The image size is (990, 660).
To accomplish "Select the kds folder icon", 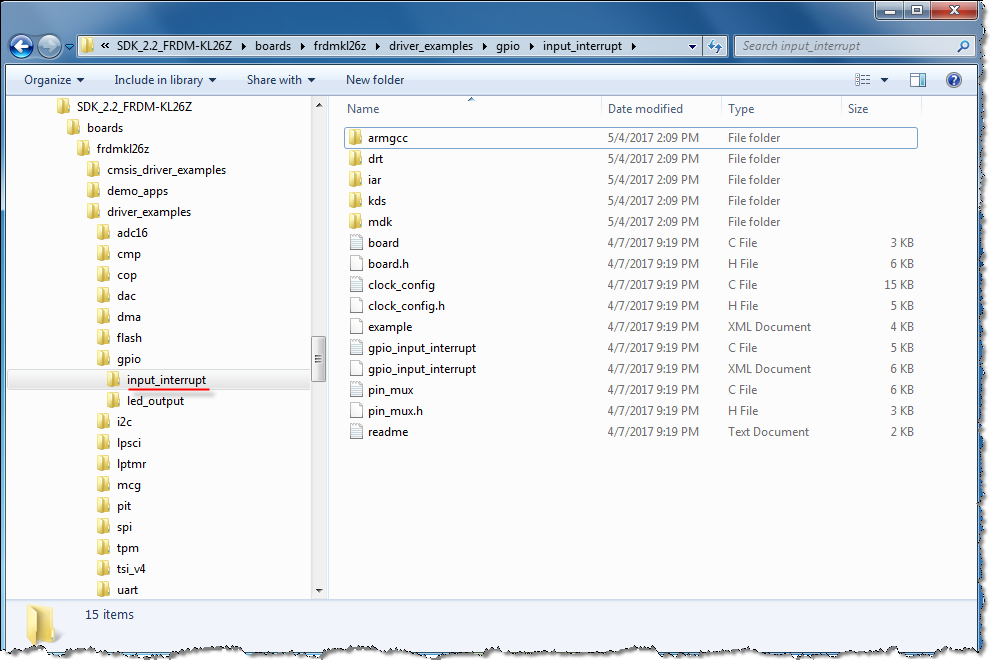I will pos(356,201).
